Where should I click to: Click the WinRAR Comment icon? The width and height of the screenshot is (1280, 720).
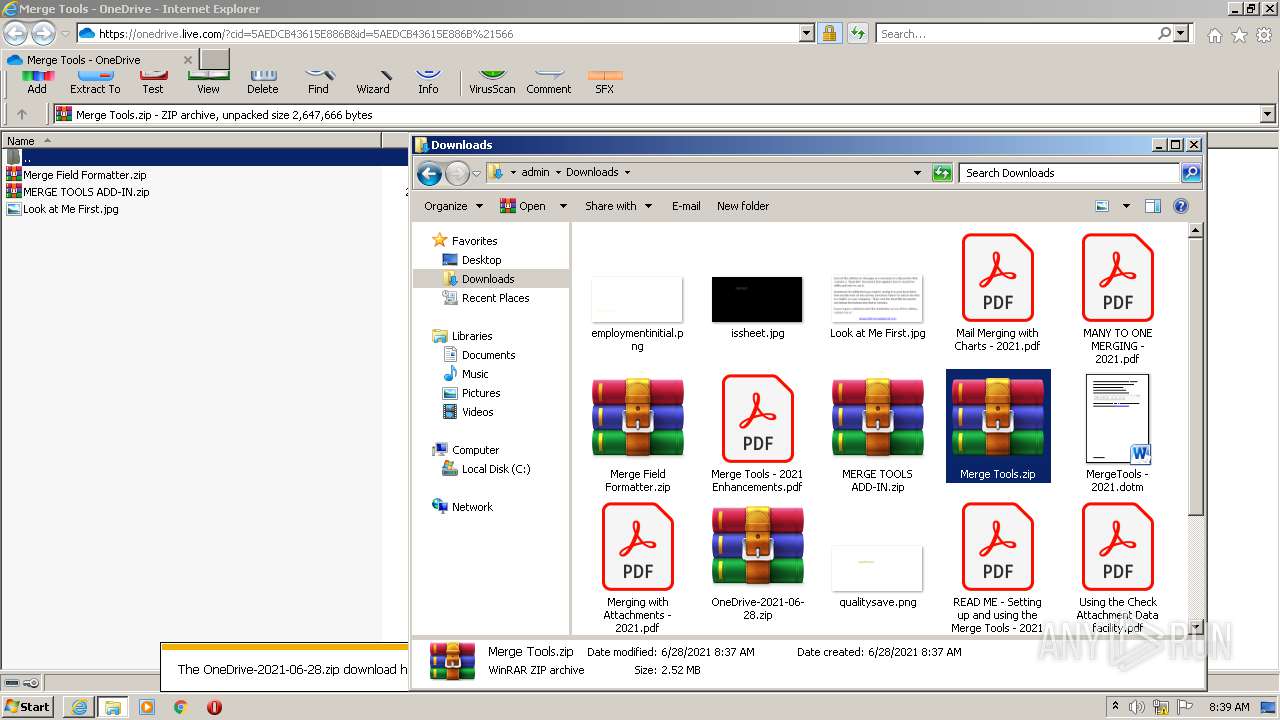(549, 80)
